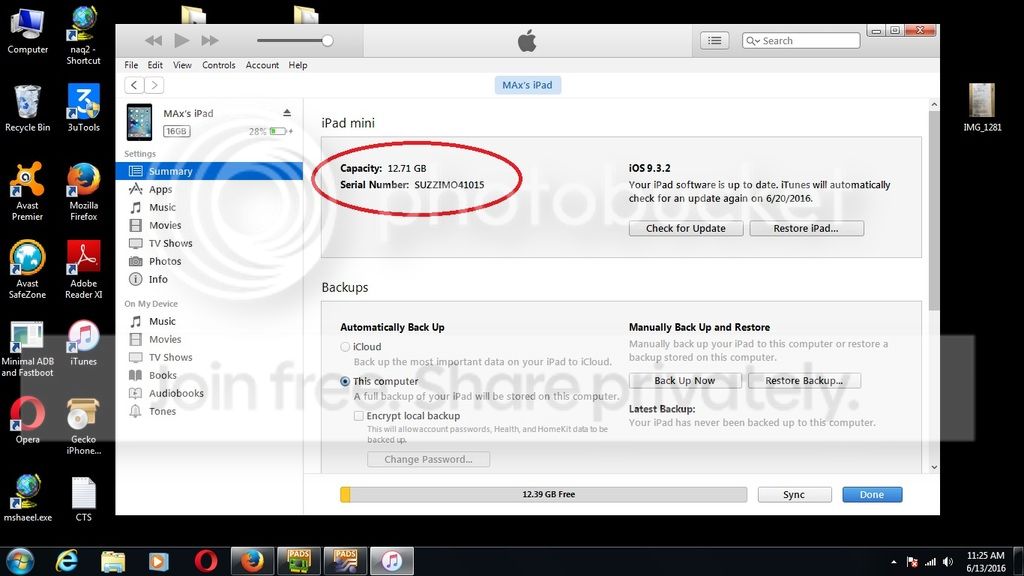Click the Fast Forward next track icon
Screen dimensions: 1024x576
pyautogui.click(x=209, y=40)
